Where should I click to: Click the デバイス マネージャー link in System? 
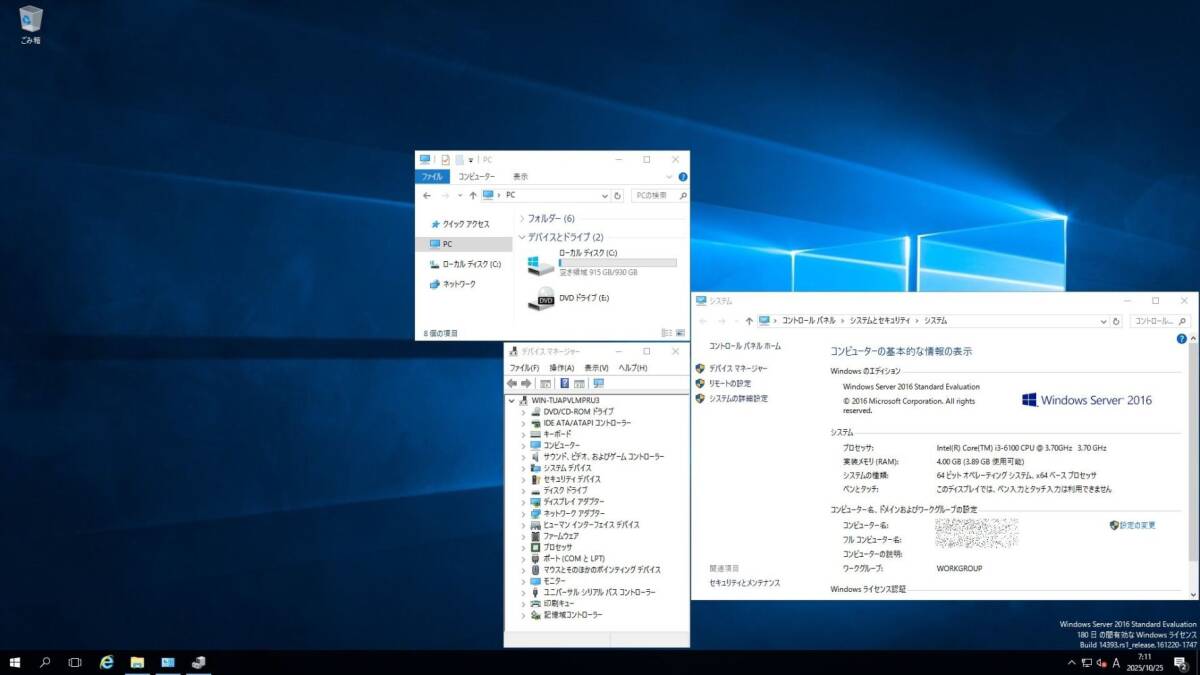point(738,369)
